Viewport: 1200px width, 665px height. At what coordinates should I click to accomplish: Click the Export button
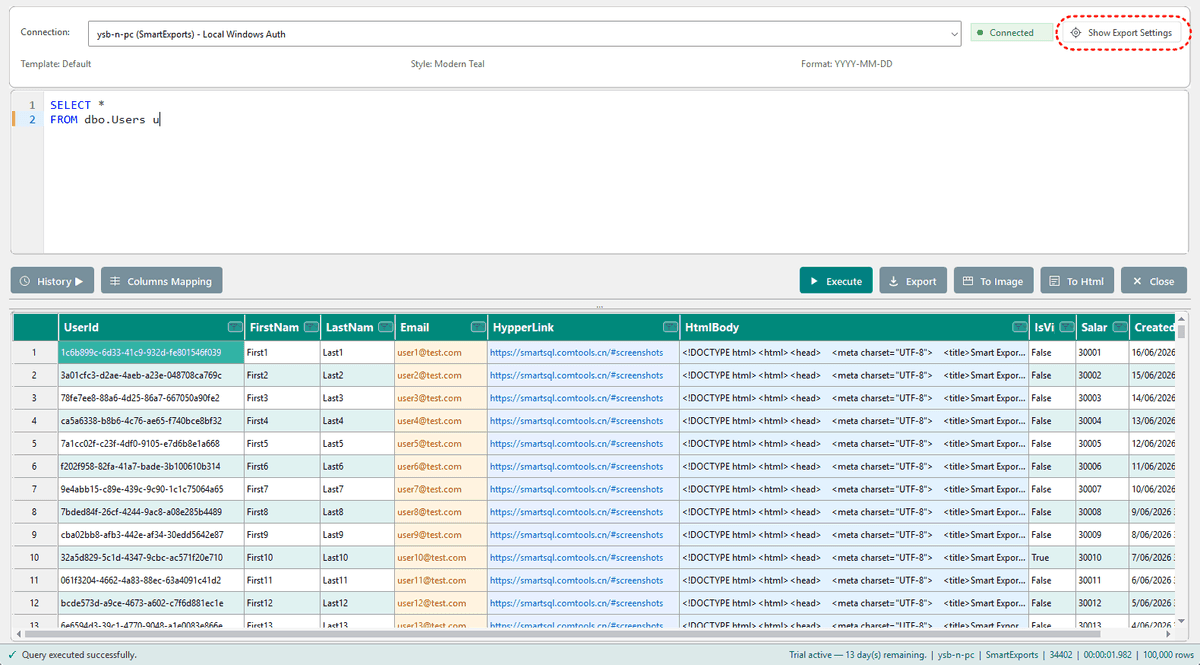tap(912, 281)
